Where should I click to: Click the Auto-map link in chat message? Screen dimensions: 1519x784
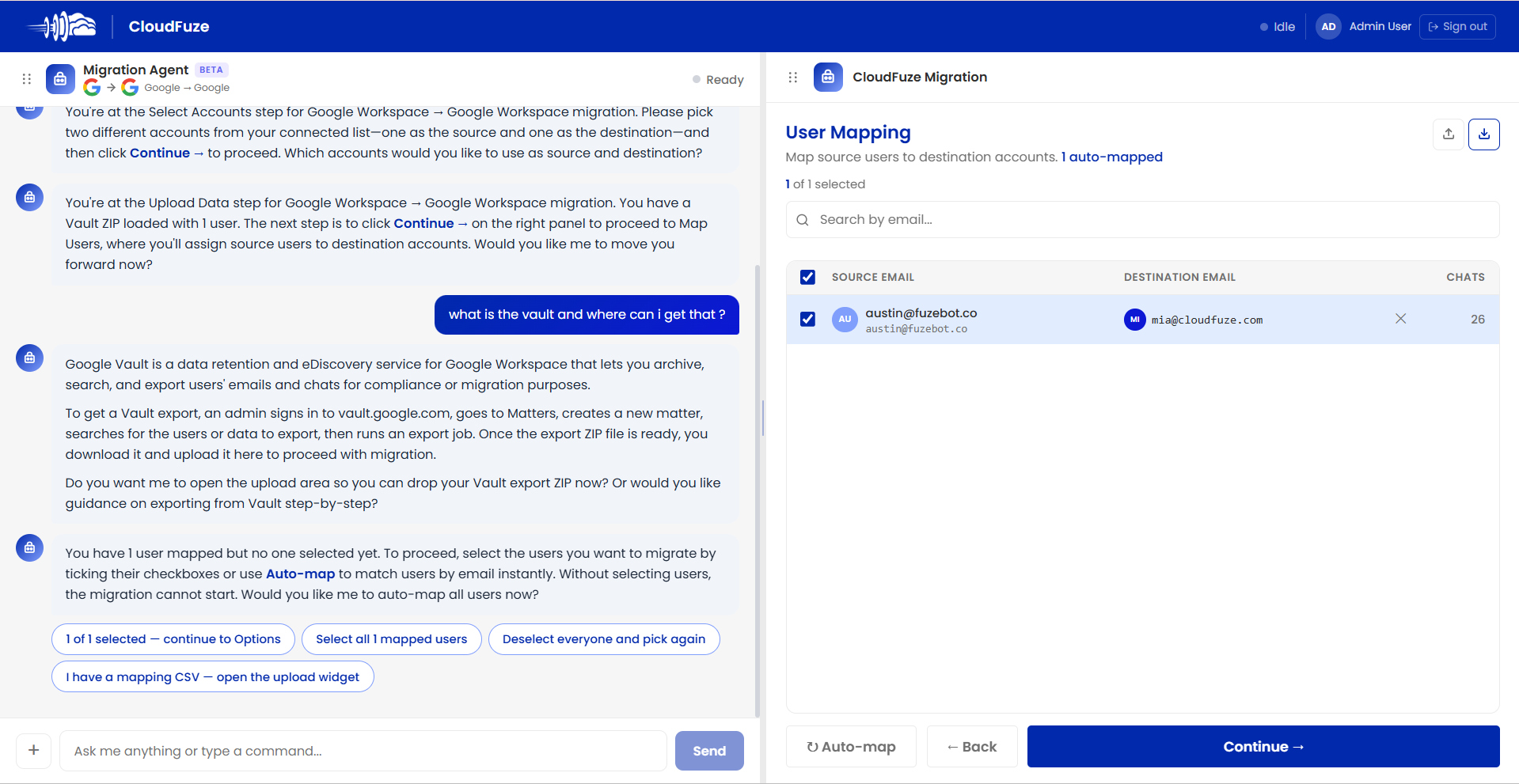(x=301, y=574)
